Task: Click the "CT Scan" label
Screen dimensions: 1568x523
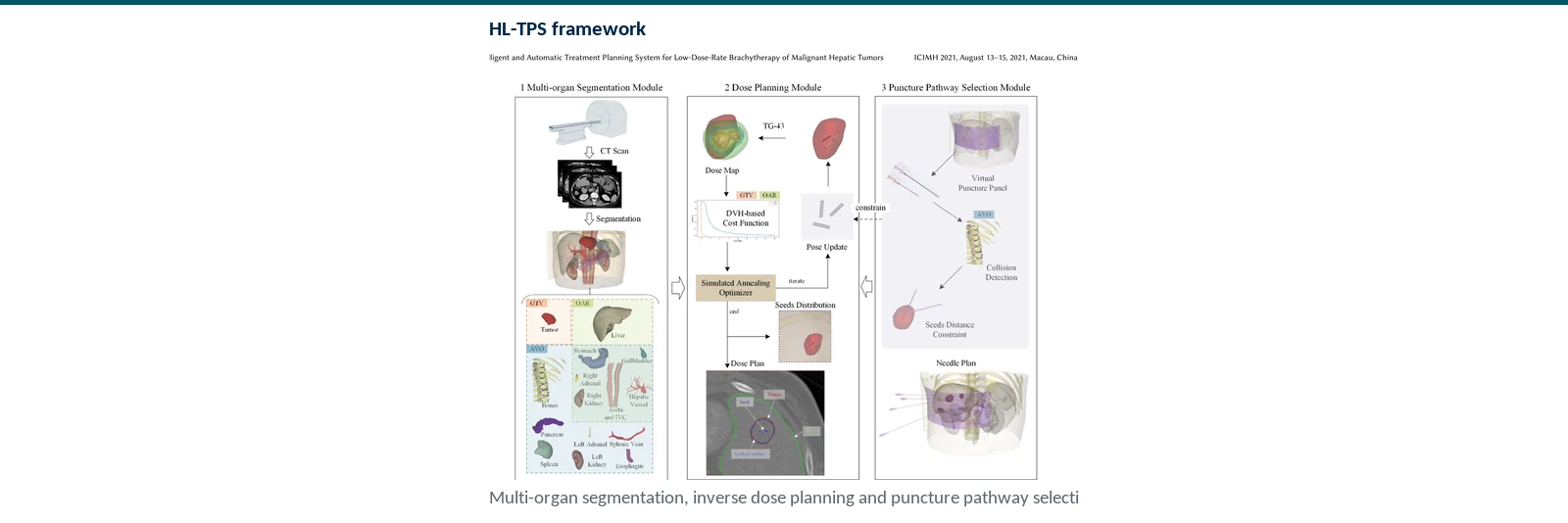Action: coord(614,151)
